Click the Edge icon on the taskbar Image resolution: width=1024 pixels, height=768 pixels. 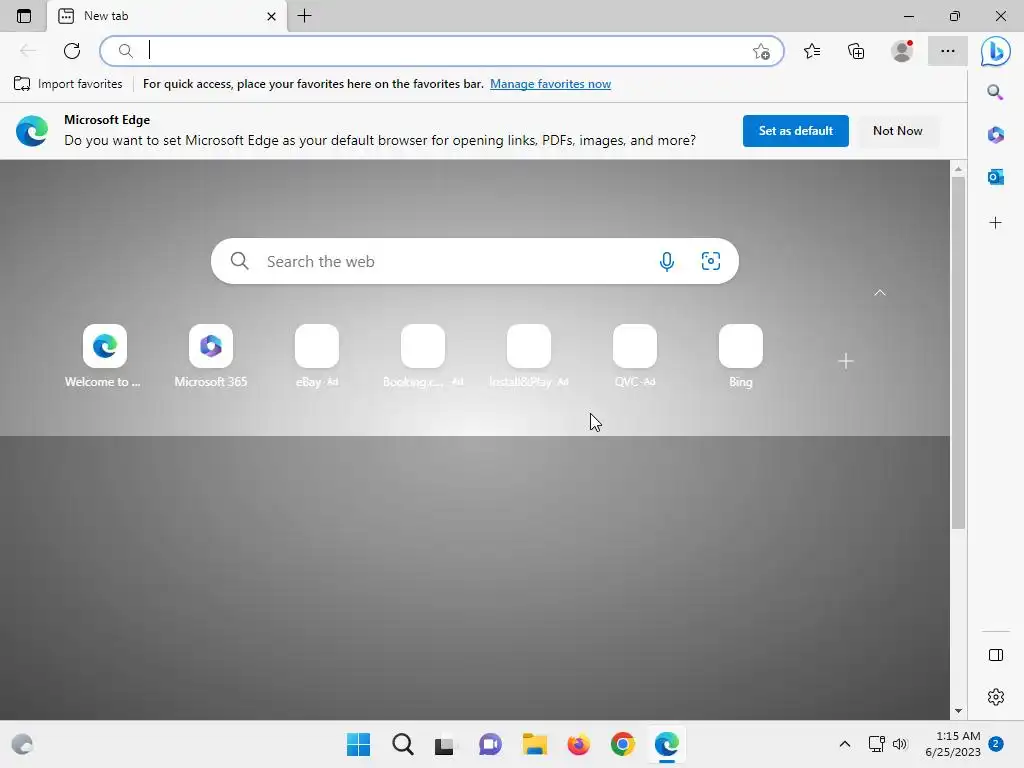[x=667, y=744]
